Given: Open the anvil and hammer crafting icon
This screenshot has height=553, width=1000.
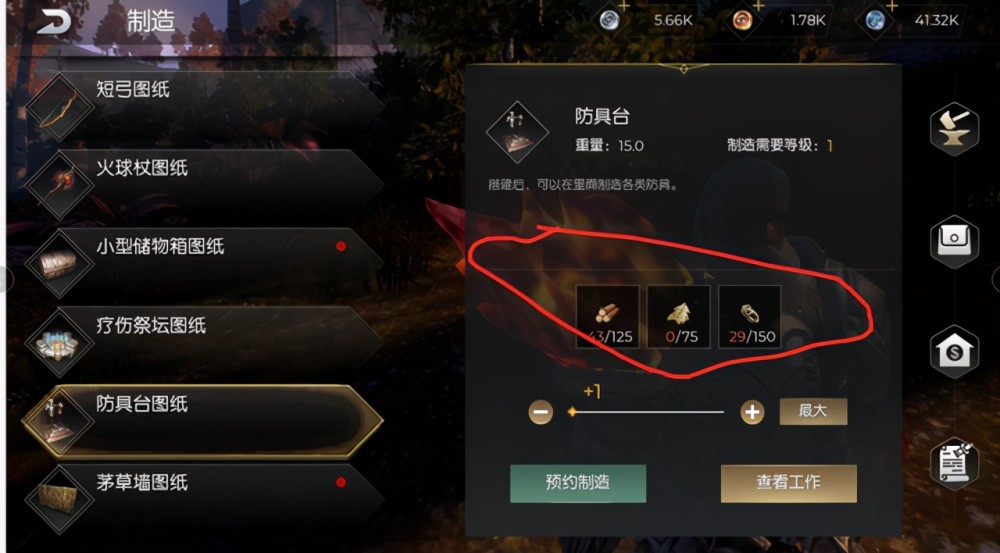Looking at the screenshot, I should (954, 129).
